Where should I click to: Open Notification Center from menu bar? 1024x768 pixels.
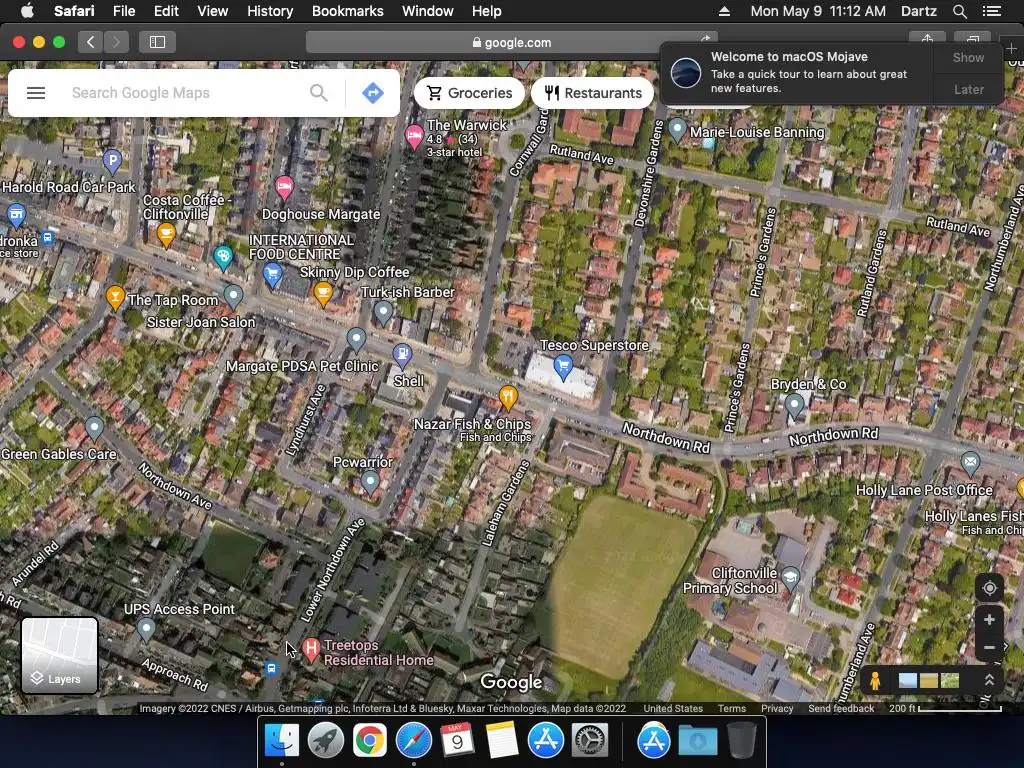click(x=991, y=11)
